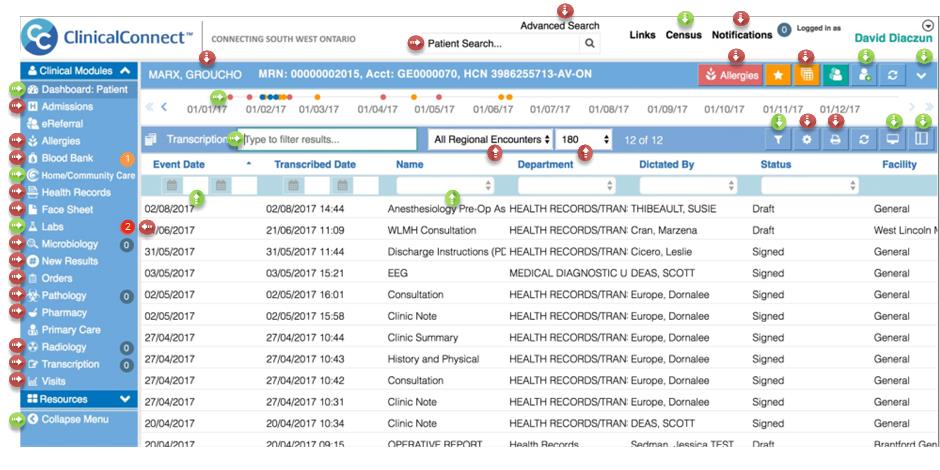Click the teal two-person icon
The image size is (940, 470).
click(x=836, y=75)
